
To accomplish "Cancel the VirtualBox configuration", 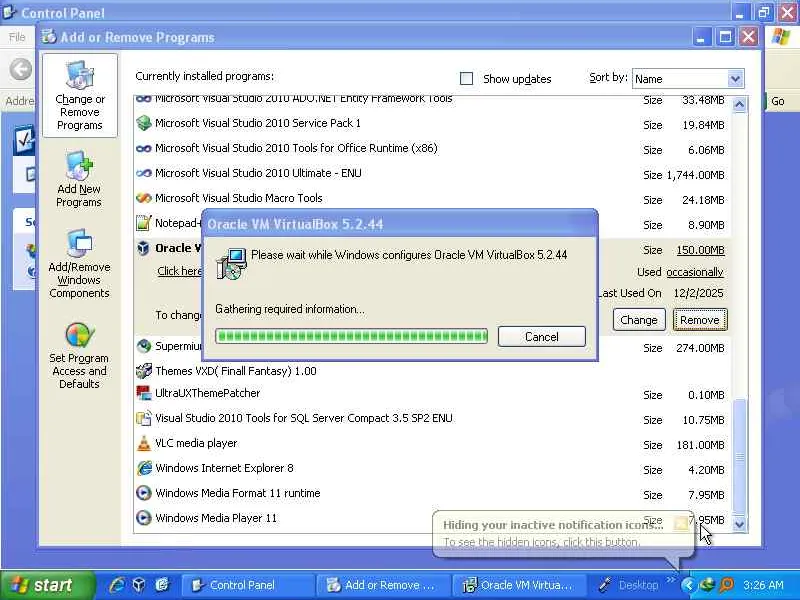I will point(541,337).
